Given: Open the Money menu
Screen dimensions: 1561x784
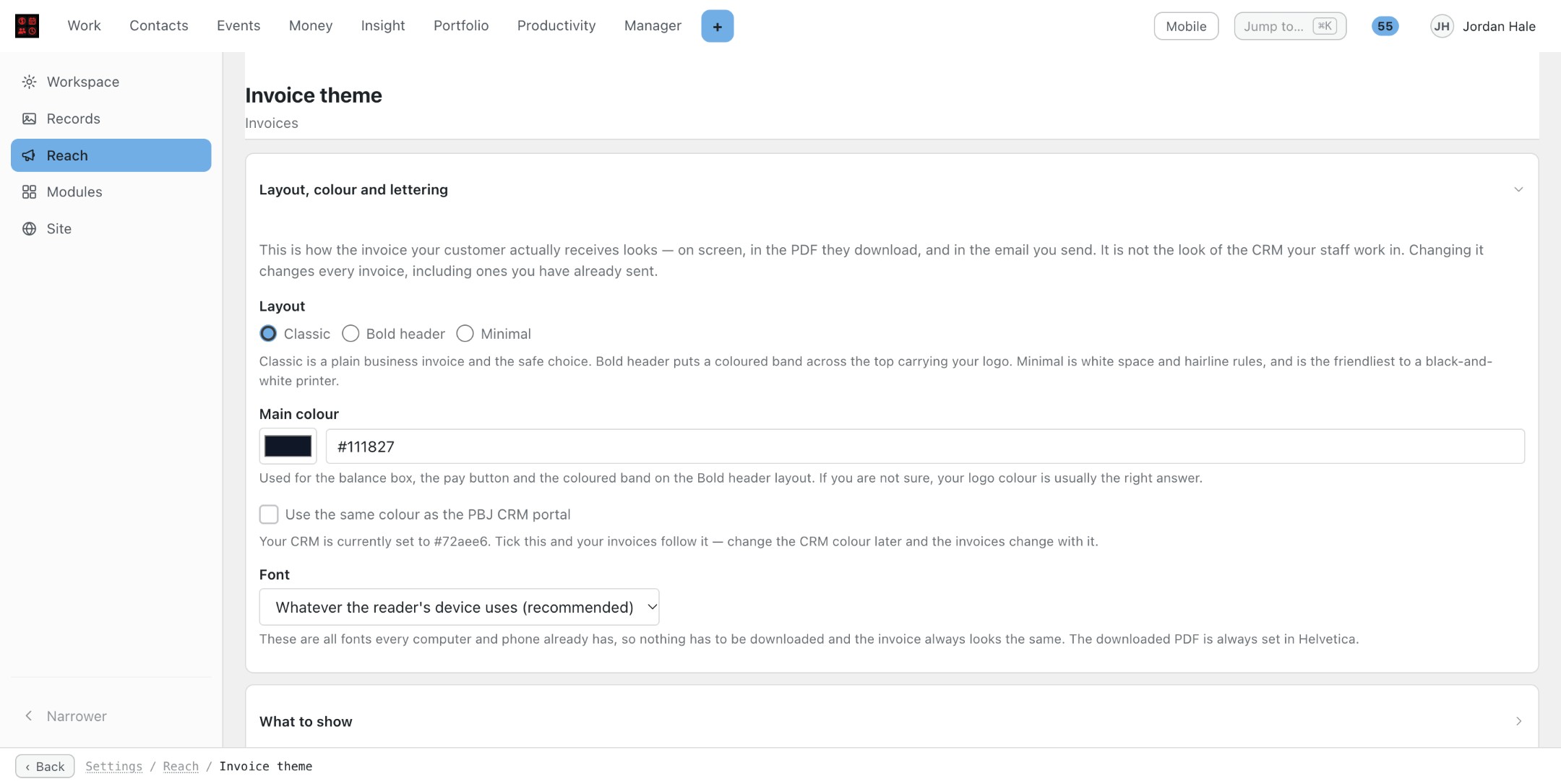Looking at the screenshot, I should pos(311,26).
